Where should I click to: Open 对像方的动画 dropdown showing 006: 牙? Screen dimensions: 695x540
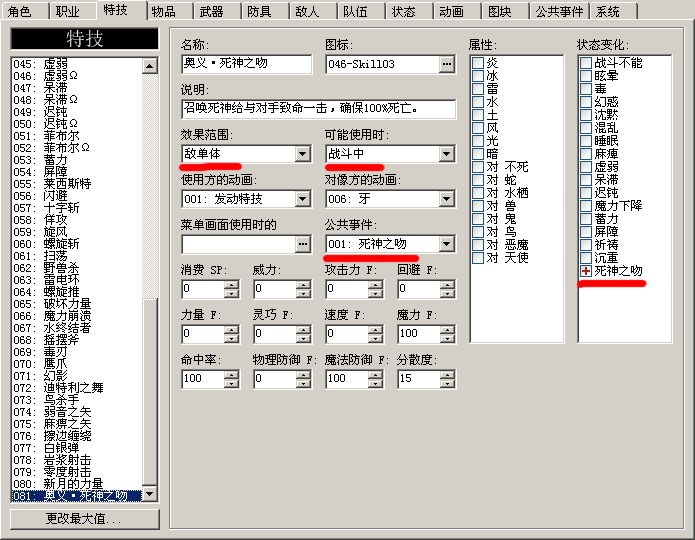click(x=446, y=199)
